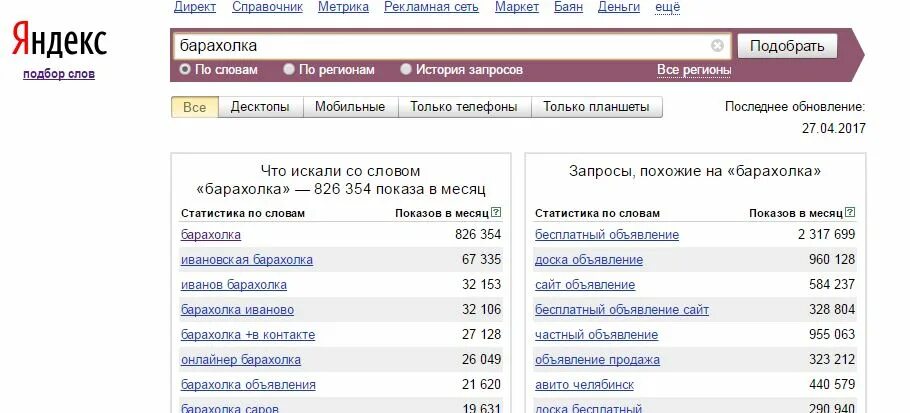This screenshot has width=910, height=413.
Task: Open the 'Маркет' top link
Action: (517, 7)
